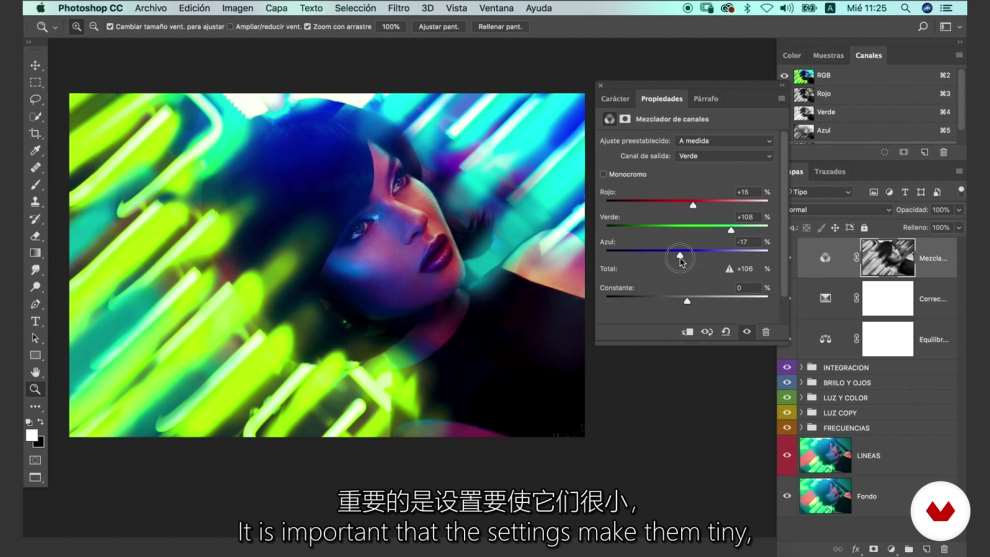This screenshot has width=990, height=557.
Task: Click the Constante slider handle
Action: point(687,301)
